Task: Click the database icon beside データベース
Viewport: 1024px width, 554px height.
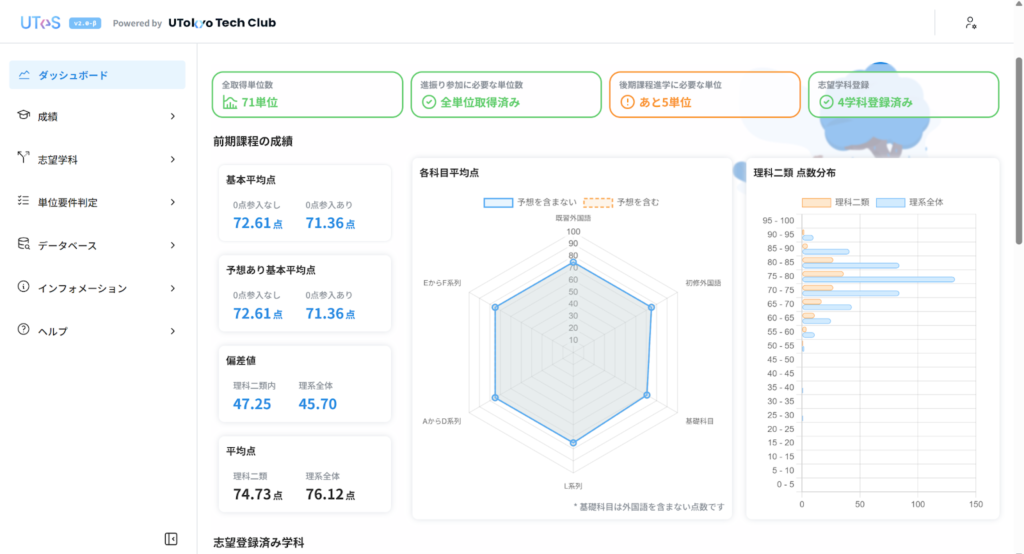Action: 24,244
